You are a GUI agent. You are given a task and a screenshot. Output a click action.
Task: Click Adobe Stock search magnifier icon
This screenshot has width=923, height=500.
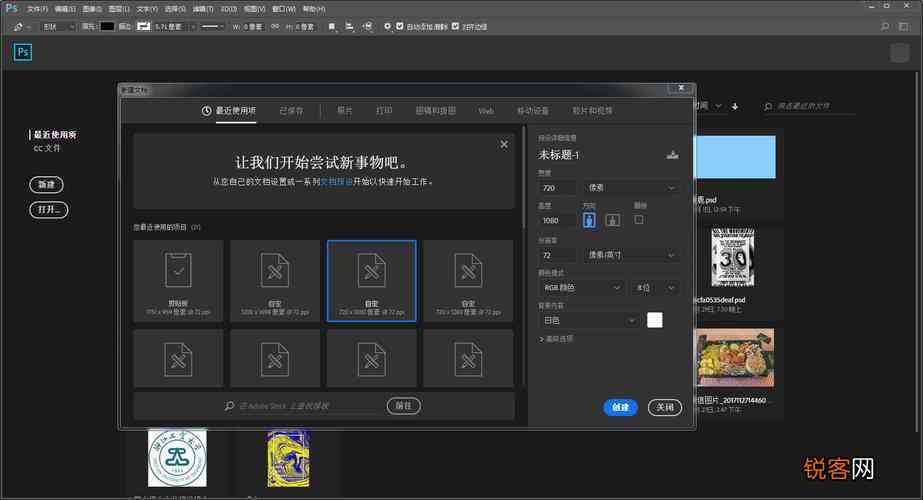pos(230,406)
